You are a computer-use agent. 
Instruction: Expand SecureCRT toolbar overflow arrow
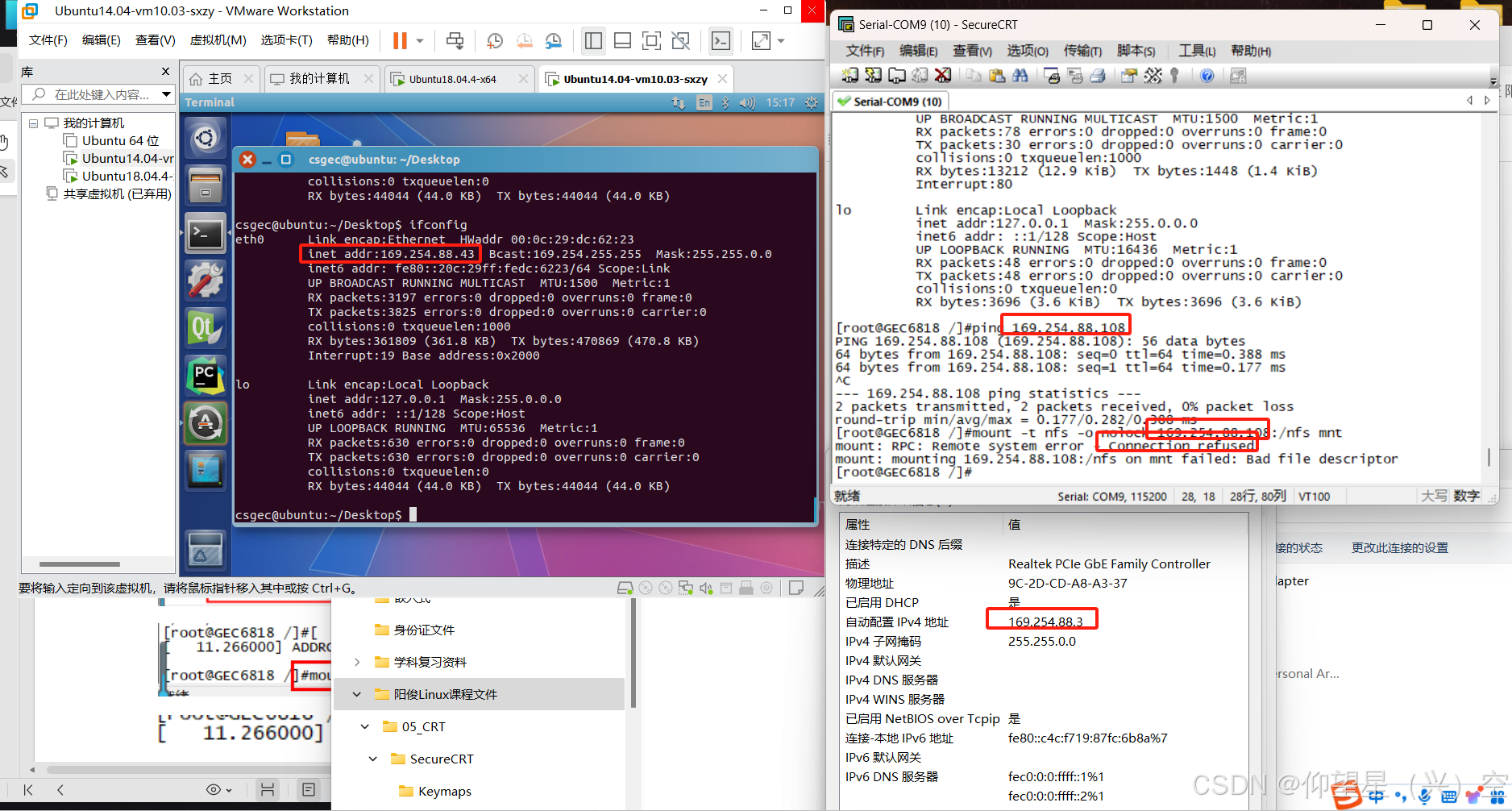(1493, 81)
